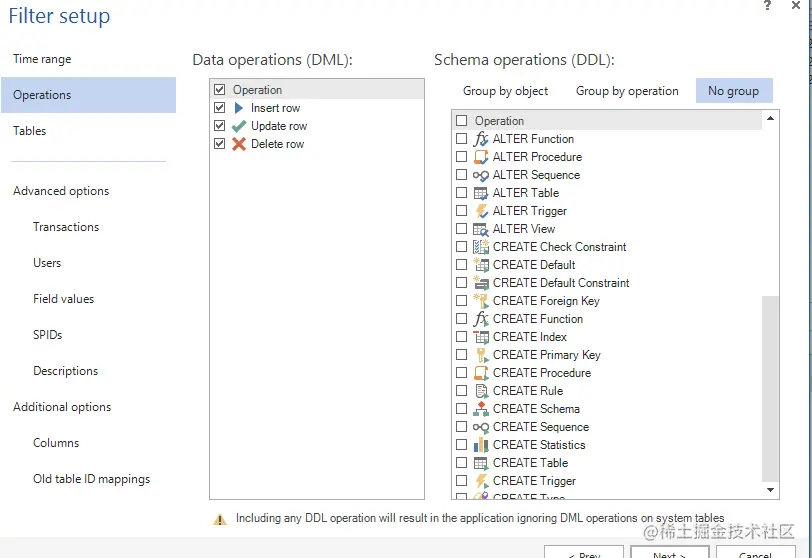Click the Insert row blue arrow icon
The height and width of the screenshot is (558, 812).
pos(239,108)
